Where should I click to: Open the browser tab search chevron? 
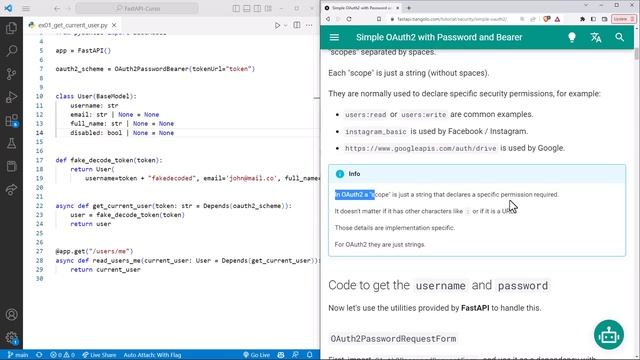tap(587, 5)
